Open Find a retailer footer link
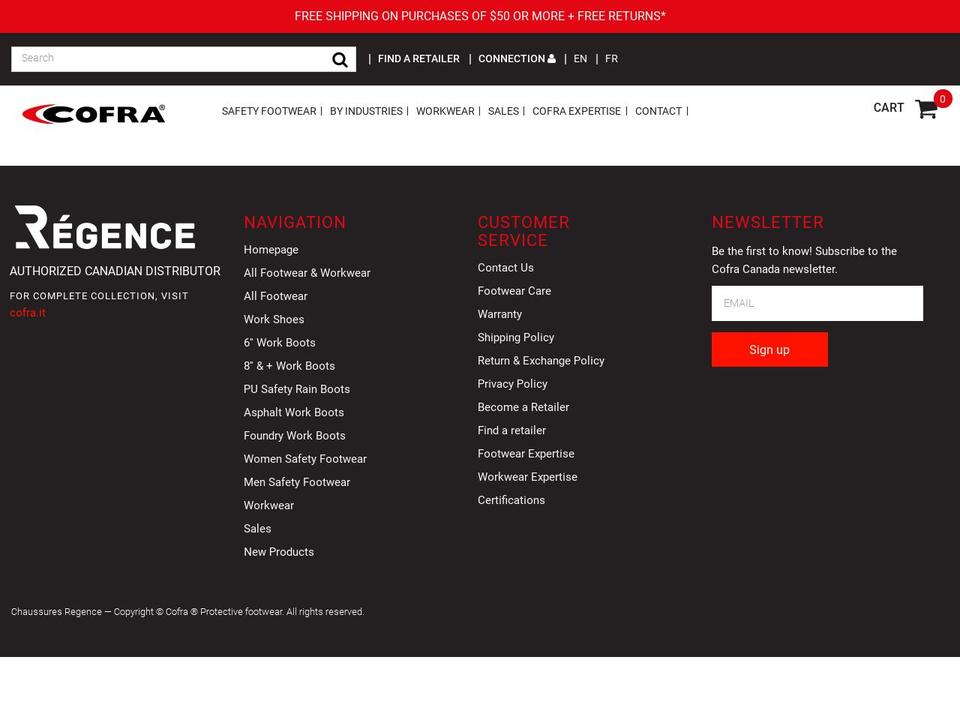This screenshot has width=960, height=720. (x=511, y=430)
